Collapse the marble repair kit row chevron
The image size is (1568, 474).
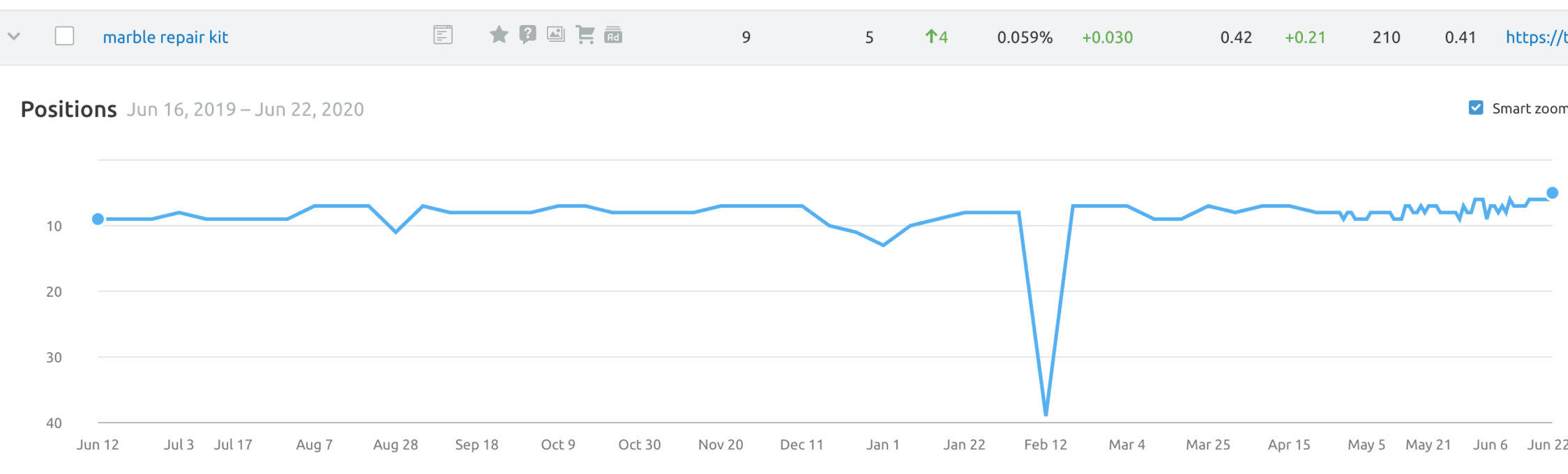pos(14,36)
